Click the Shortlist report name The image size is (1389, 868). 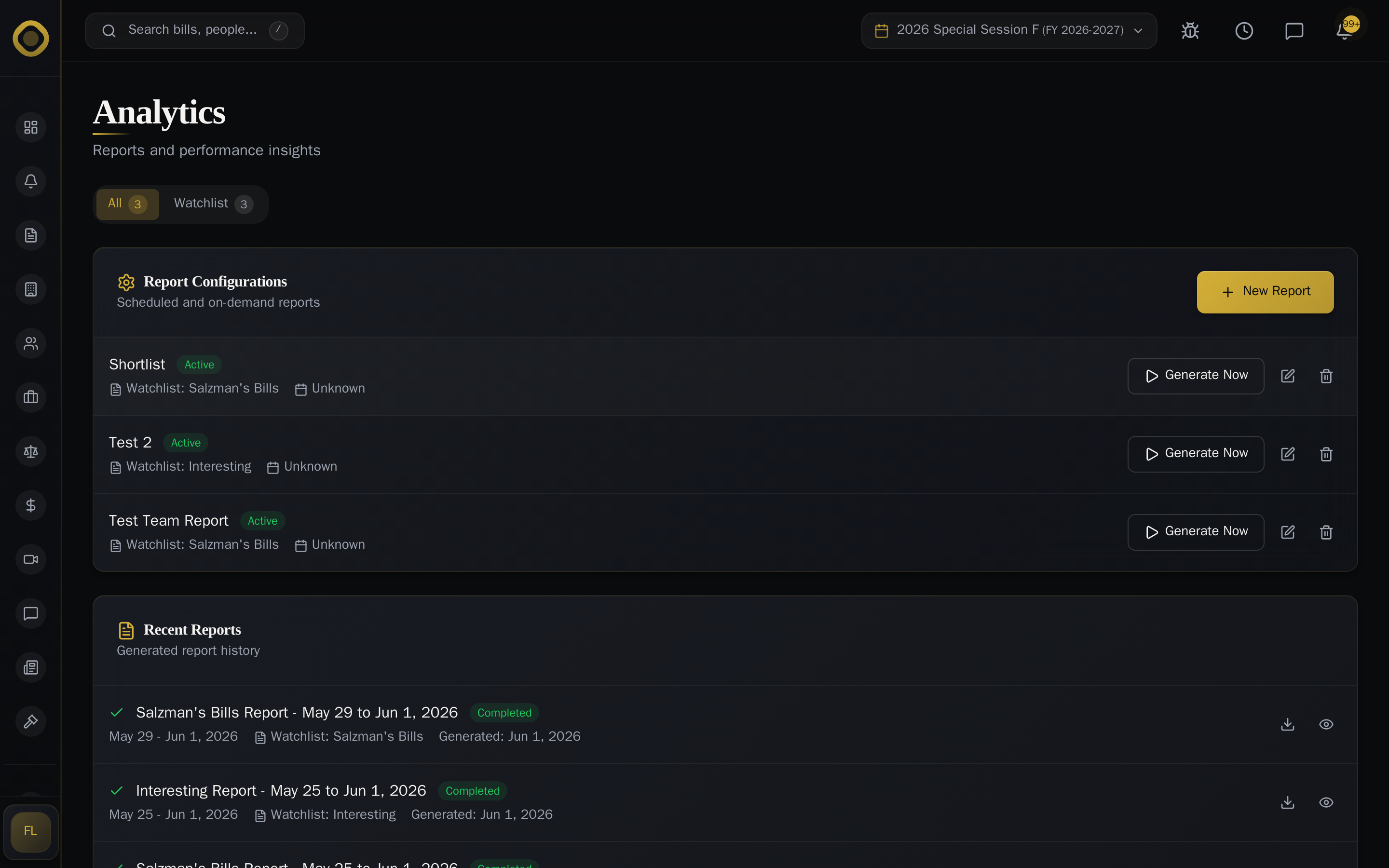pyautogui.click(x=137, y=365)
